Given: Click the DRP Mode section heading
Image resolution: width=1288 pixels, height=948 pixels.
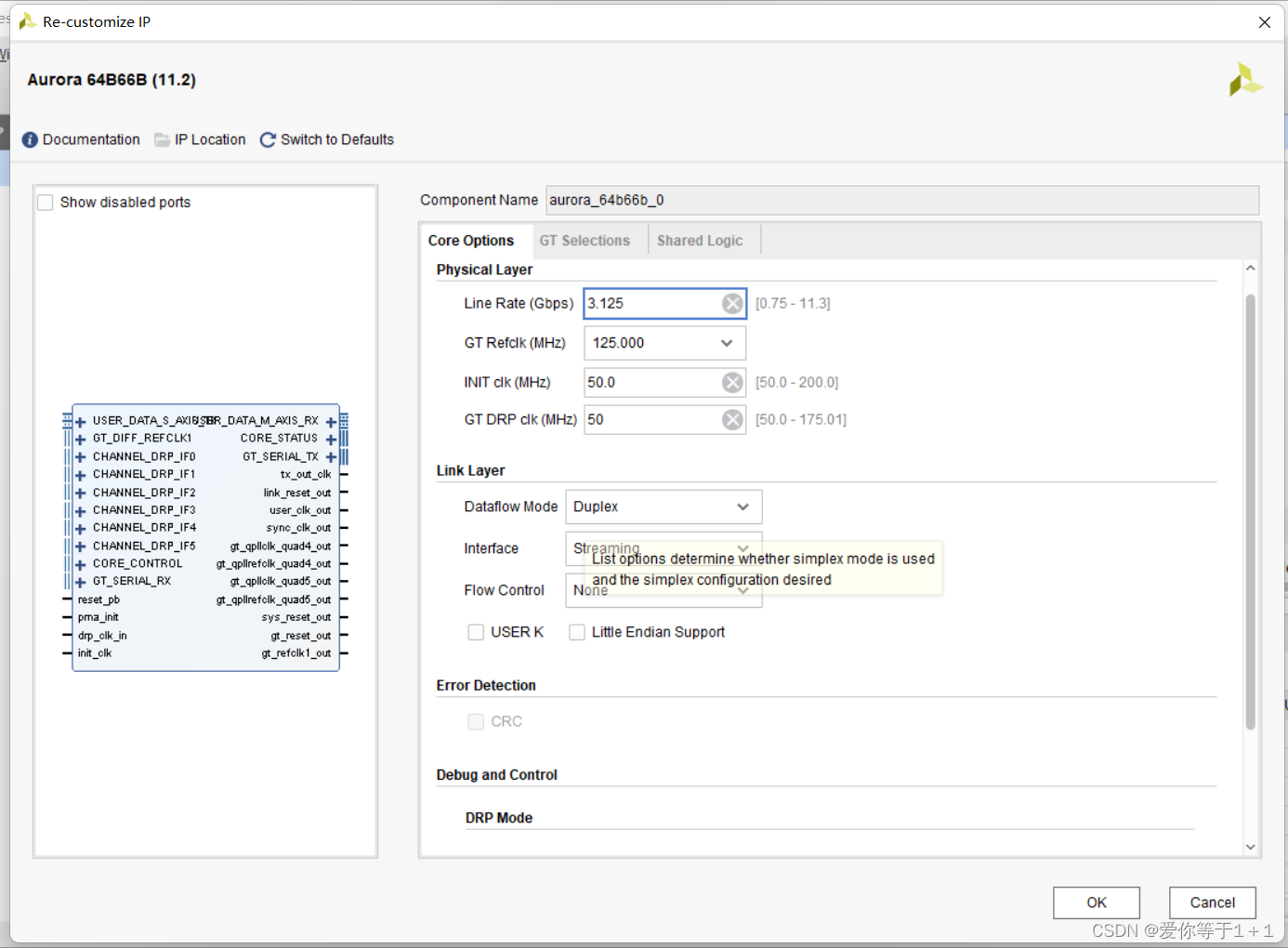Looking at the screenshot, I should tap(499, 818).
